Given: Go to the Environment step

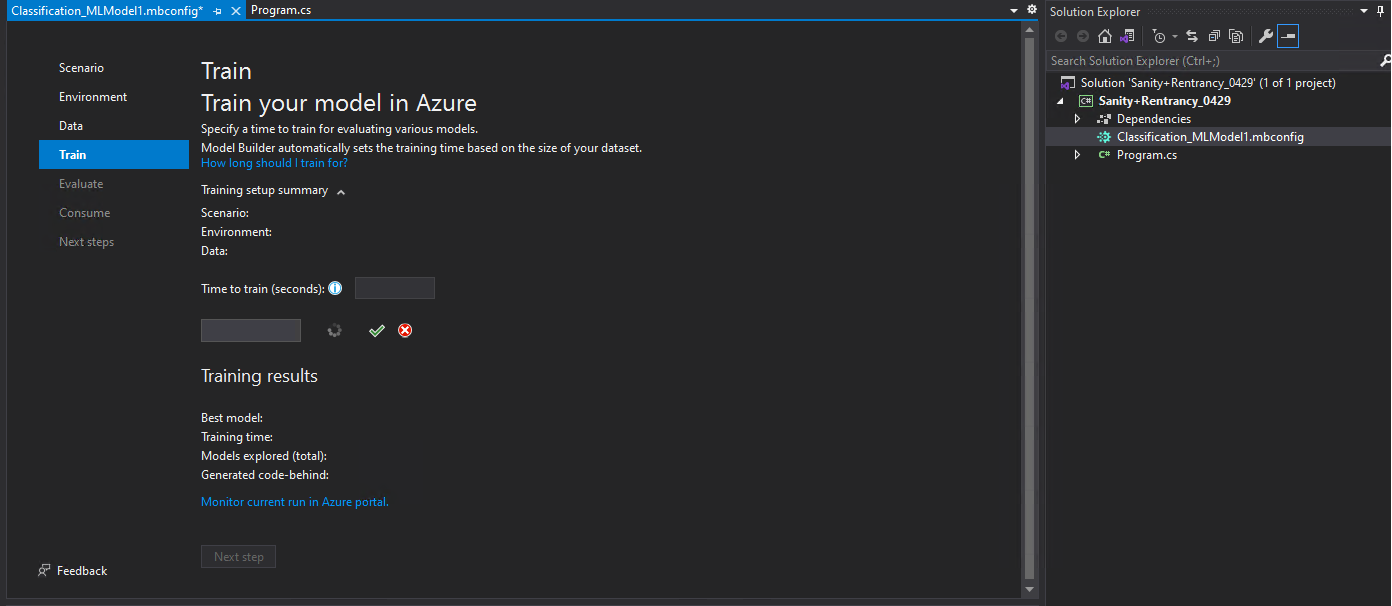Looking at the screenshot, I should click(x=93, y=97).
